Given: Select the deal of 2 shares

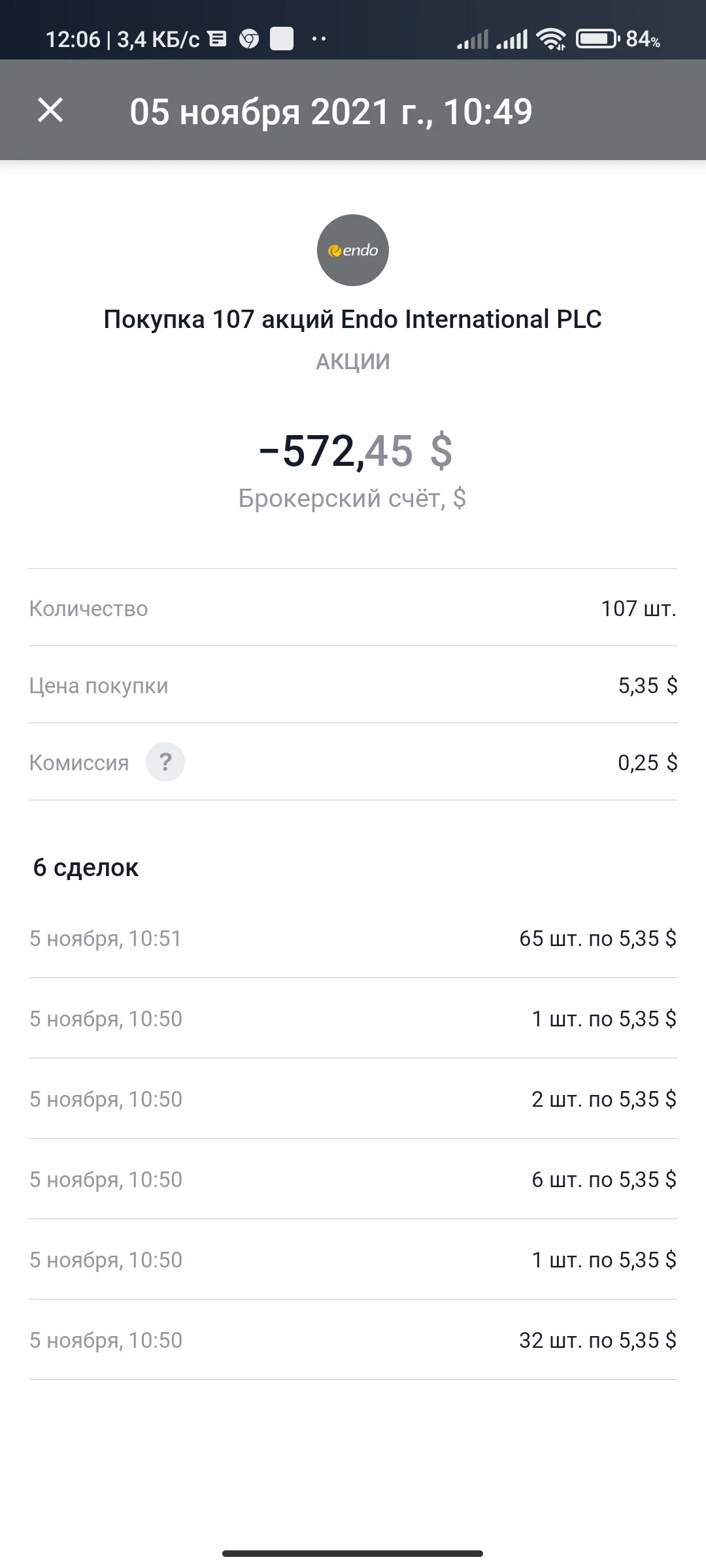Looking at the screenshot, I should [x=353, y=1099].
